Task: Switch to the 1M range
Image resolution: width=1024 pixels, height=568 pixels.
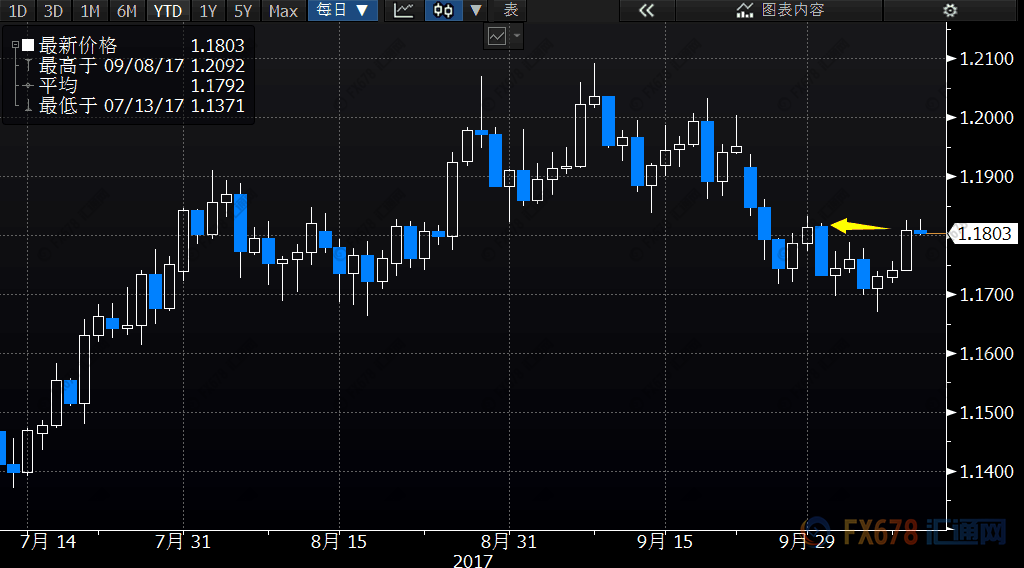Action: (x=89, y=10)
